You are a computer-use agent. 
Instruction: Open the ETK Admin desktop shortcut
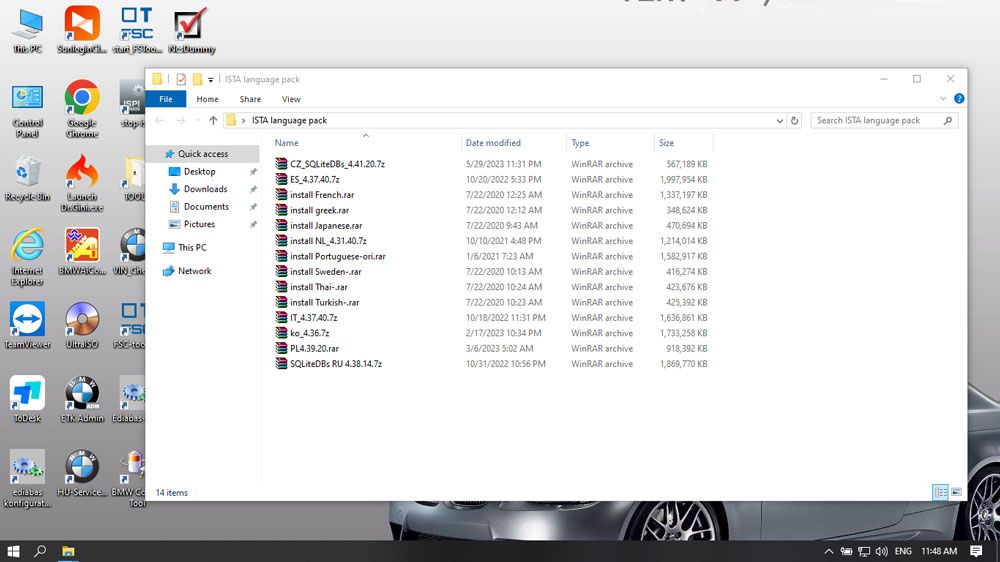[82, 399]
